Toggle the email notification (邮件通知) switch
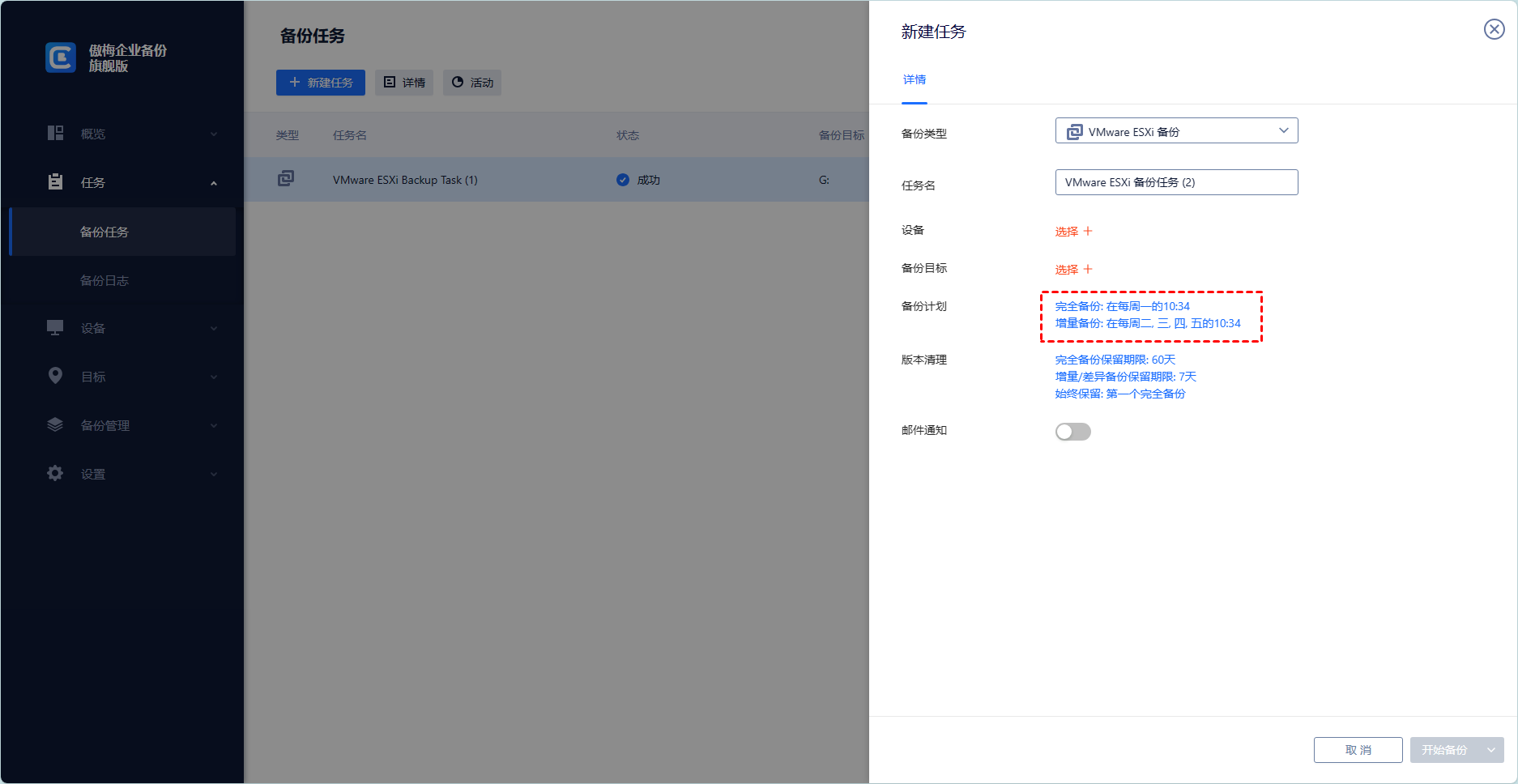Screen dimensions: 1518x784 click(x=1072, y=432)
